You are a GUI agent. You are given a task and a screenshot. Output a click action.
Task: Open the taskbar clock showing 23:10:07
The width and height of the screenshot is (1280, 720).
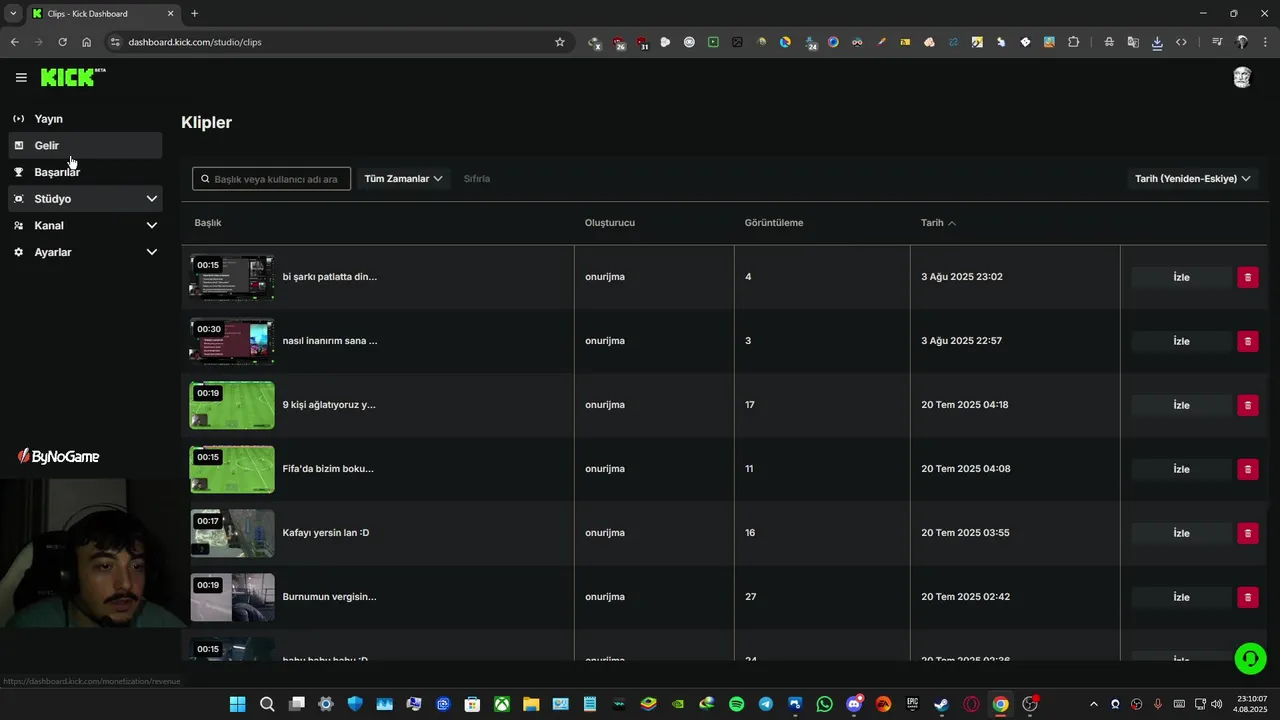click(x=1251, y=704)
